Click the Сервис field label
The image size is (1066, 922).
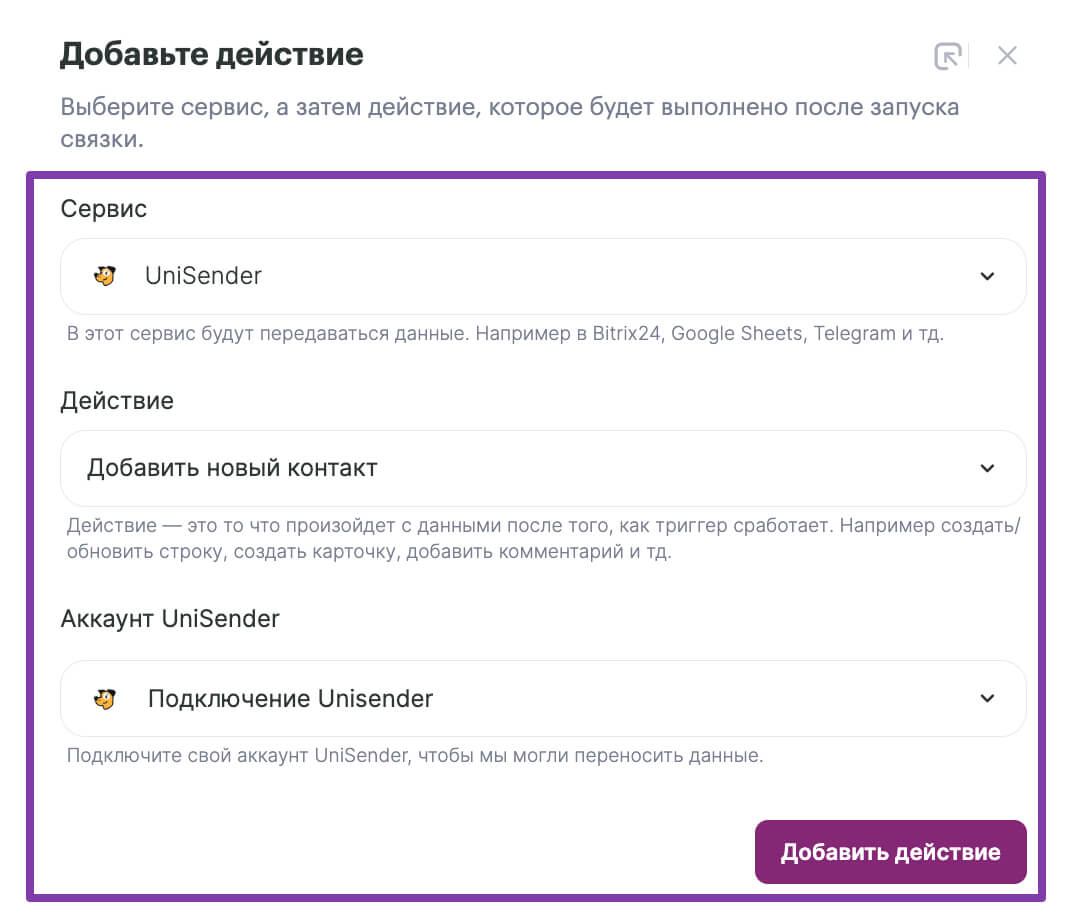pyautogui.click(x=103, y=209)
